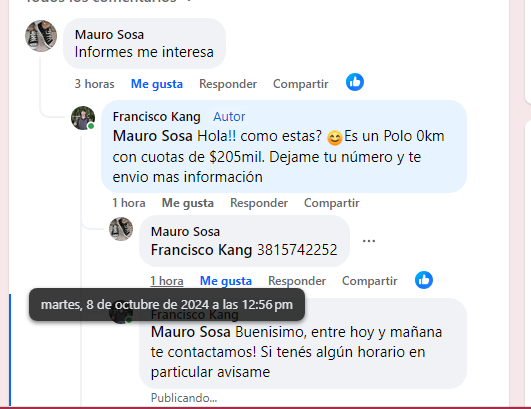Click the Mauro Sosa mention in Buenisimo reply
Screen dimensions: 531x409
pyautogui.click(x=191, y=332)
